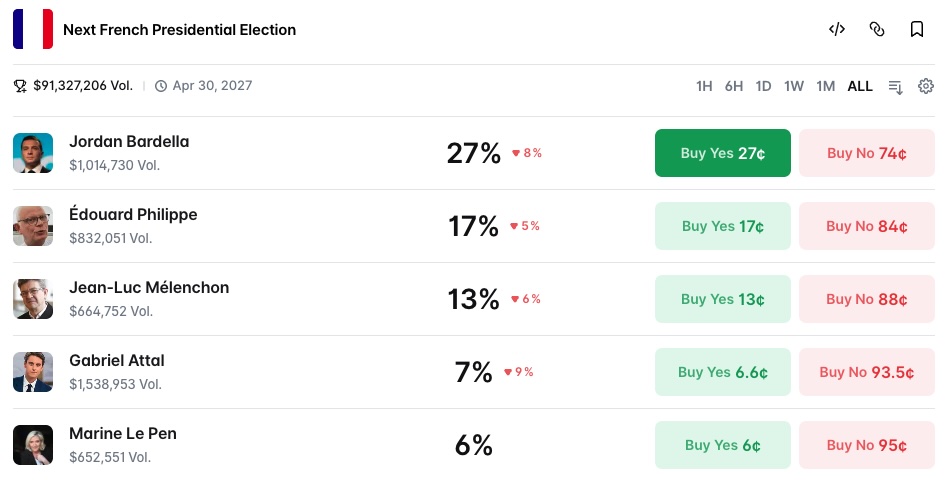Click the French flag icon

[x=33, y=29]
